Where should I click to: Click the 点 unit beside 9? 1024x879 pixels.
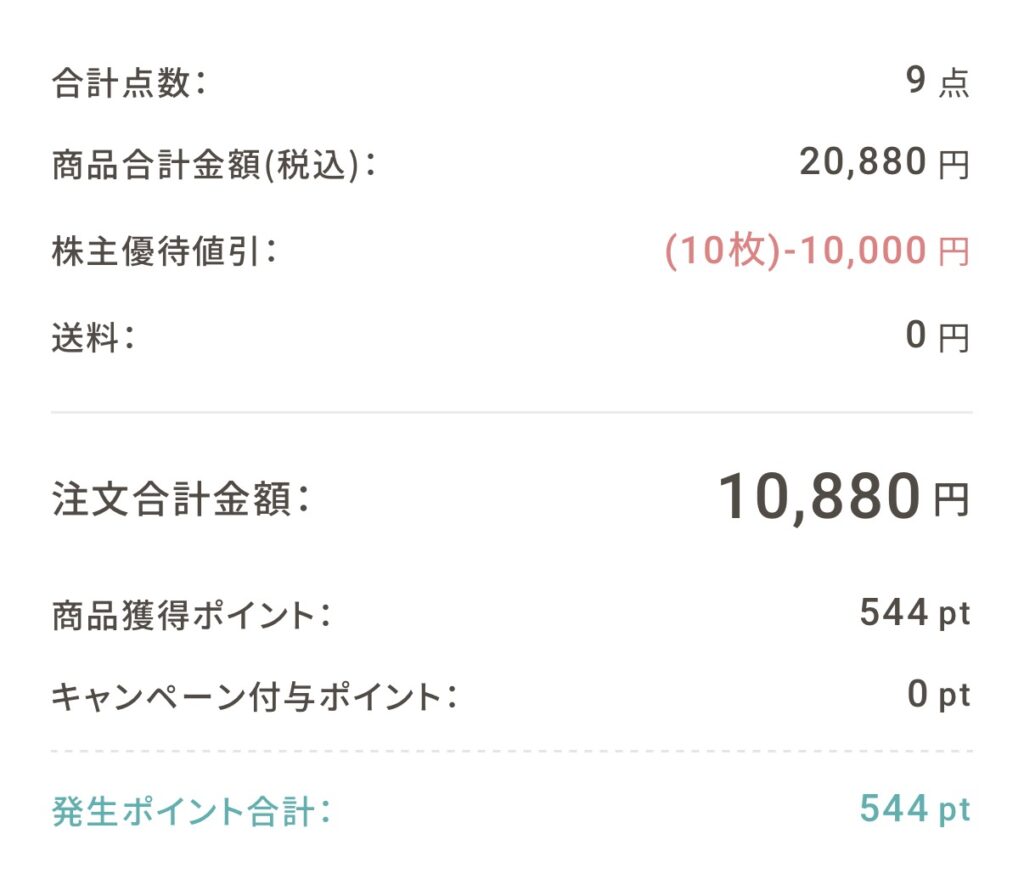coord(954,84)
